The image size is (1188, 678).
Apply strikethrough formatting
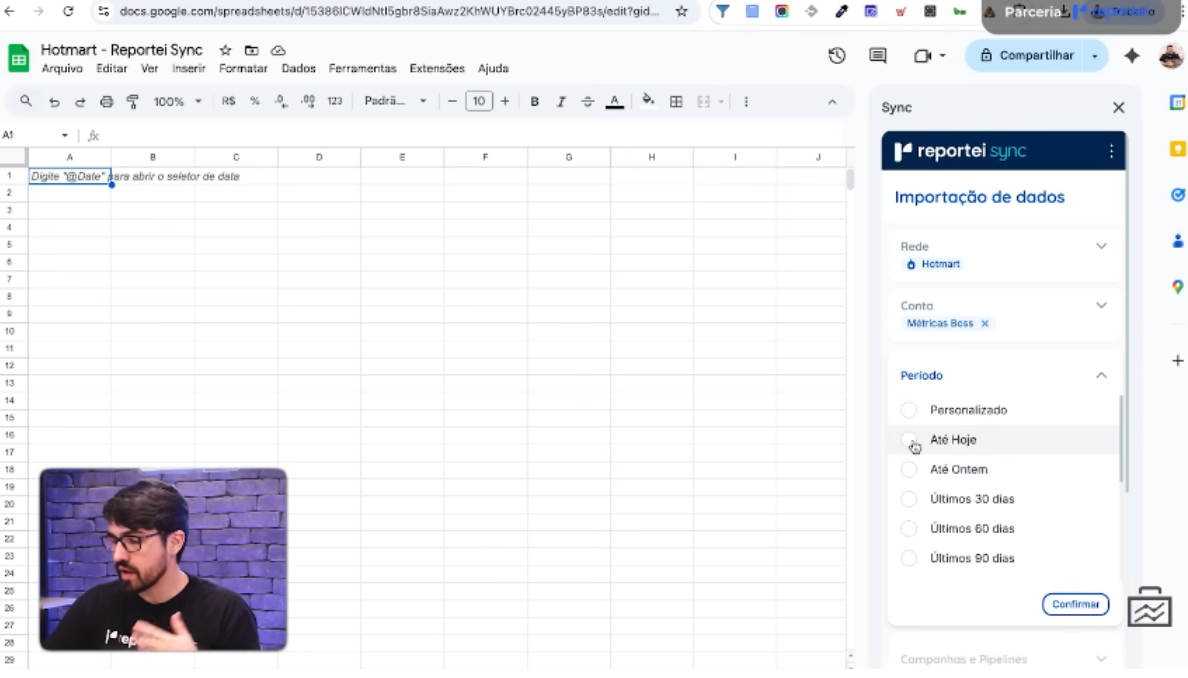tap(588, 102)
